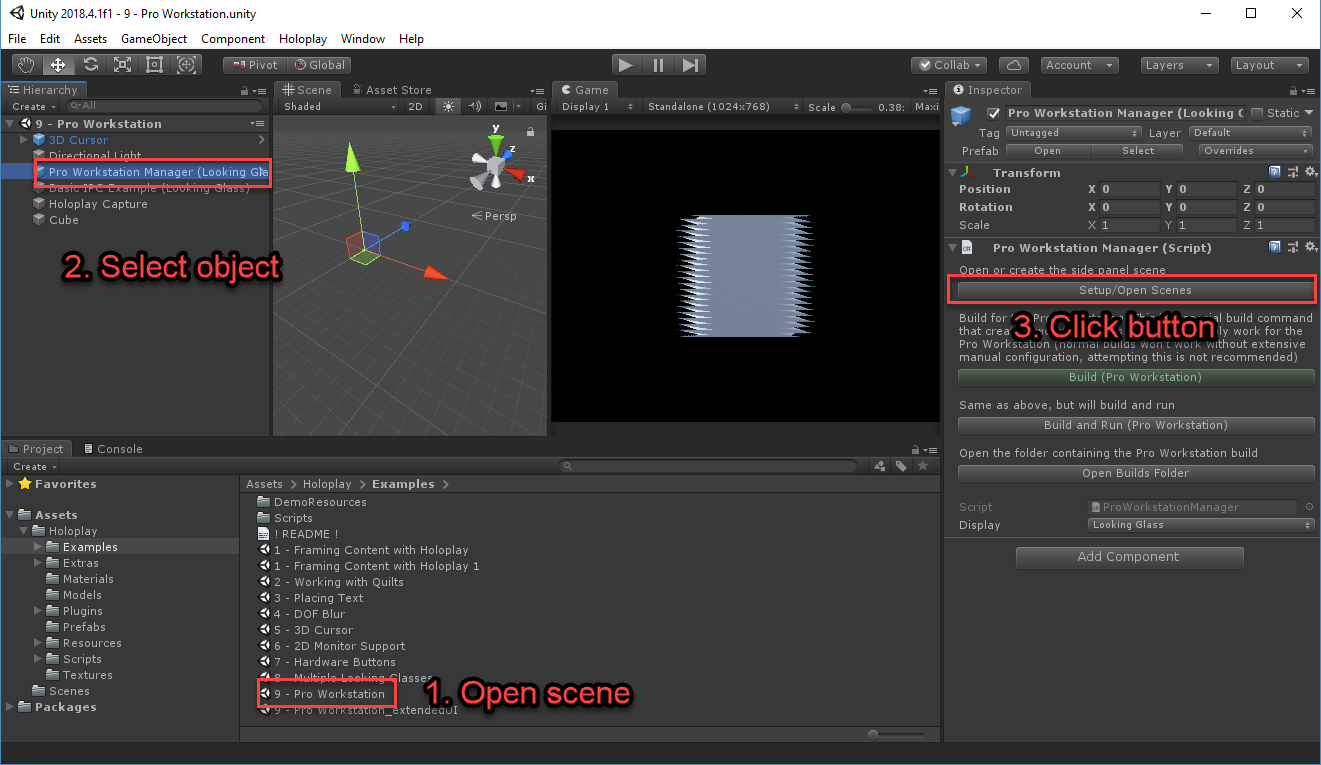Expand the Resources folder in Project tree
The height and width of the screenshot is (765, 1321).
pyautogui.click(x=39, y=643)
